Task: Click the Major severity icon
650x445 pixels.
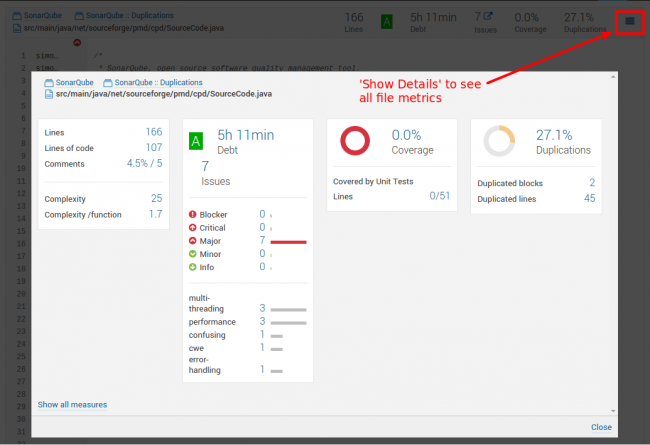Action: click(192, 241)
